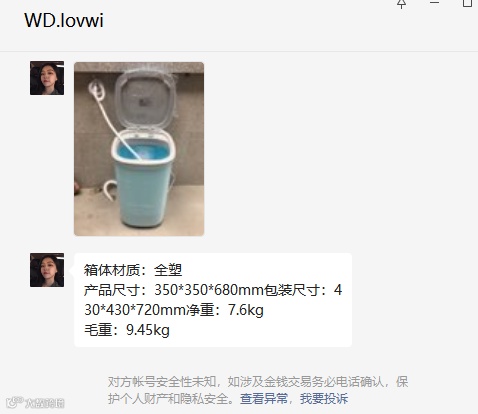Pin the chat window on top
The height and width of the screenshot is (414, 478).
(402, 3)
